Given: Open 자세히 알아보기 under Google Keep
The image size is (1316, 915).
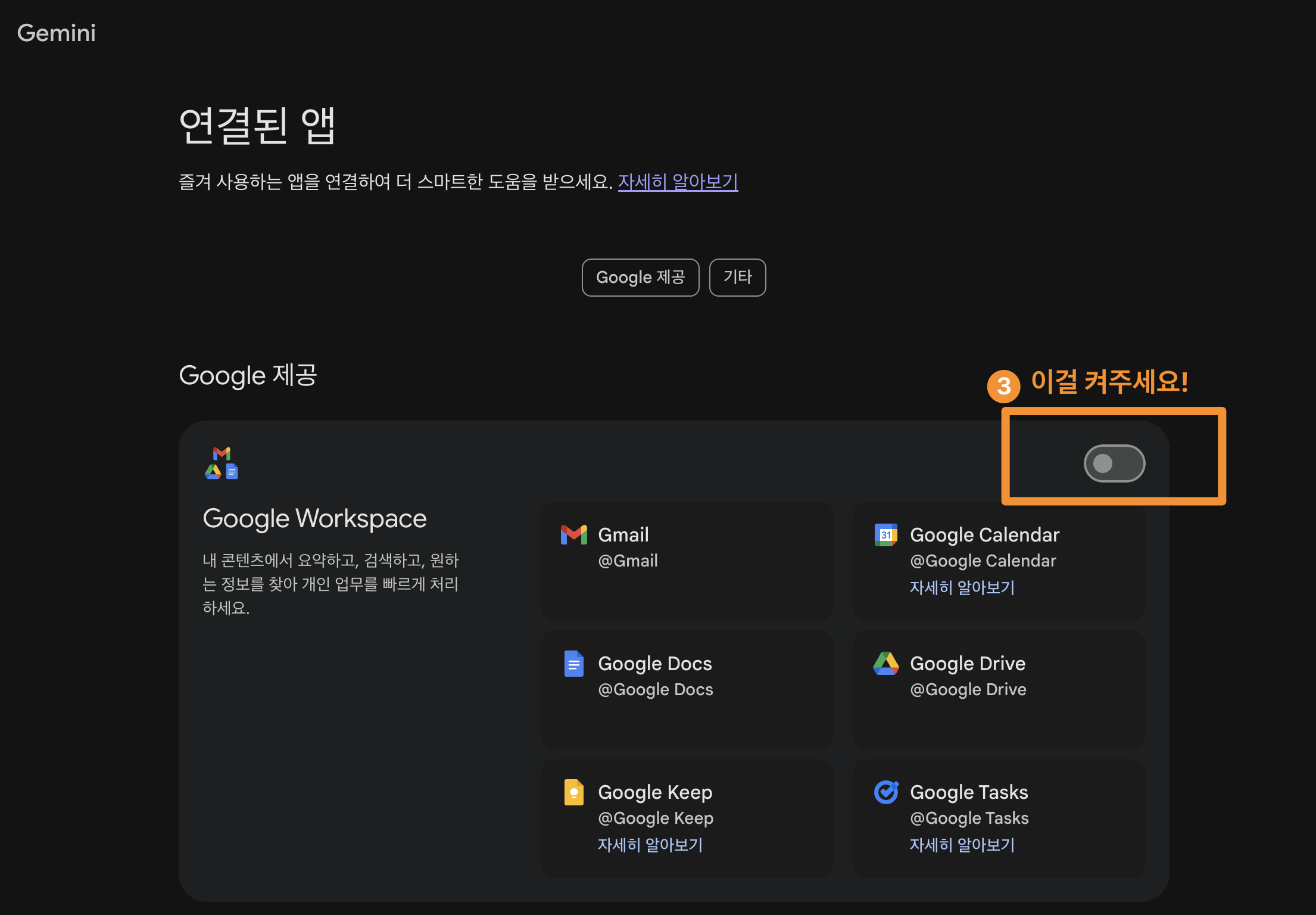Looking at the screenshot, I should 650,845.
